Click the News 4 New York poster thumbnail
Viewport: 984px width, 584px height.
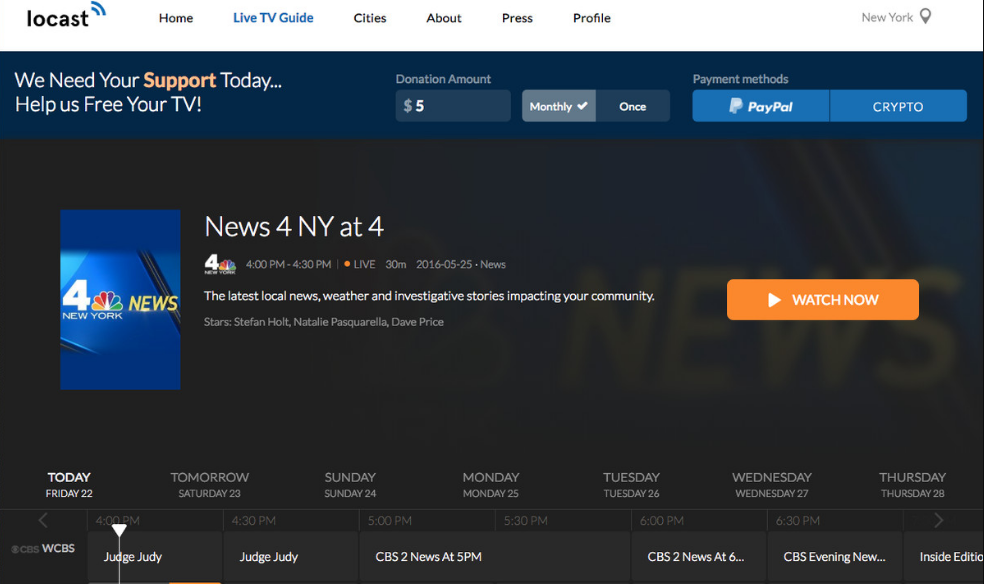tap(120, 299)
